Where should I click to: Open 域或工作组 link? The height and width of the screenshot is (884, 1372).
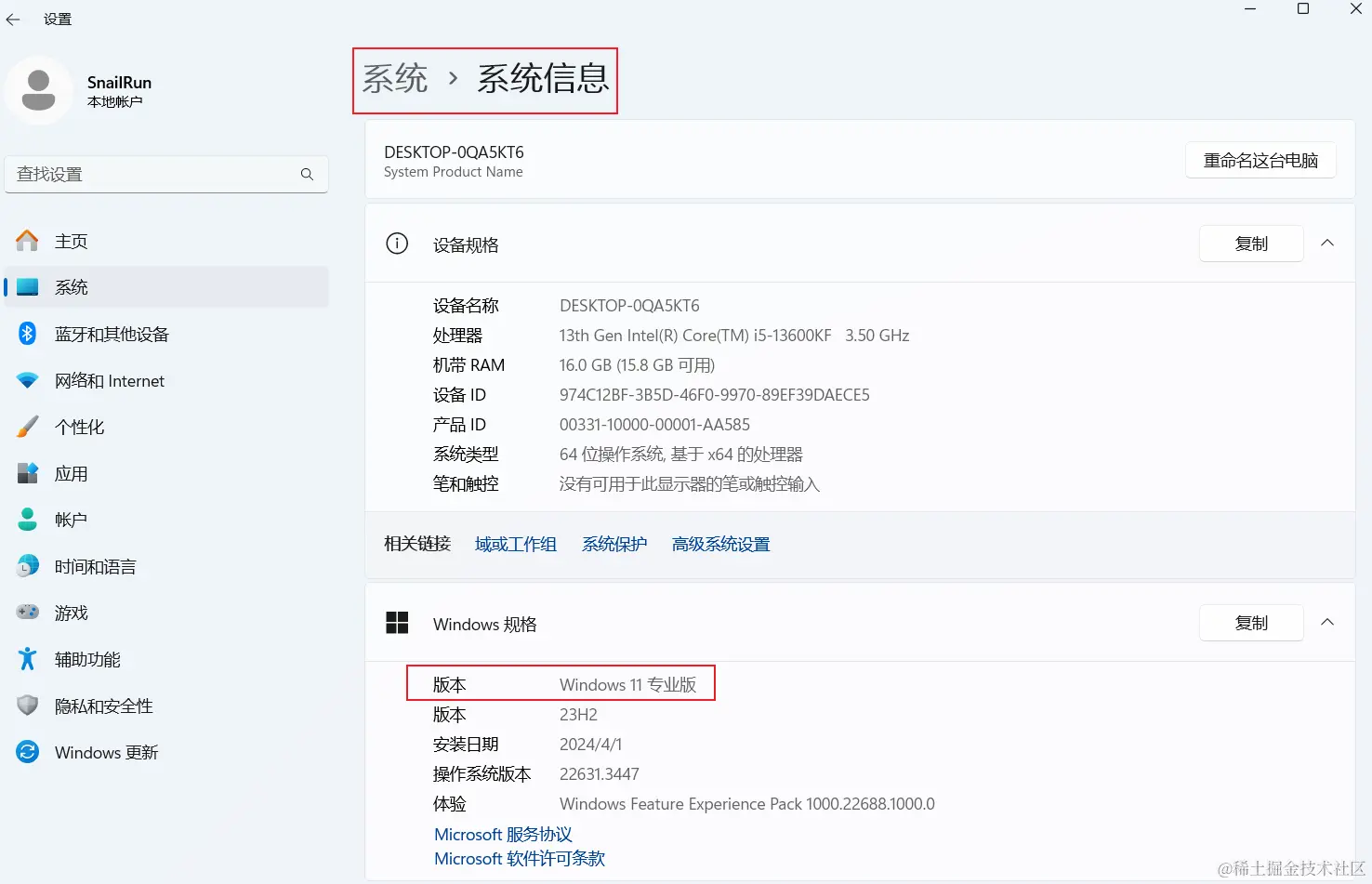point(516,545)
